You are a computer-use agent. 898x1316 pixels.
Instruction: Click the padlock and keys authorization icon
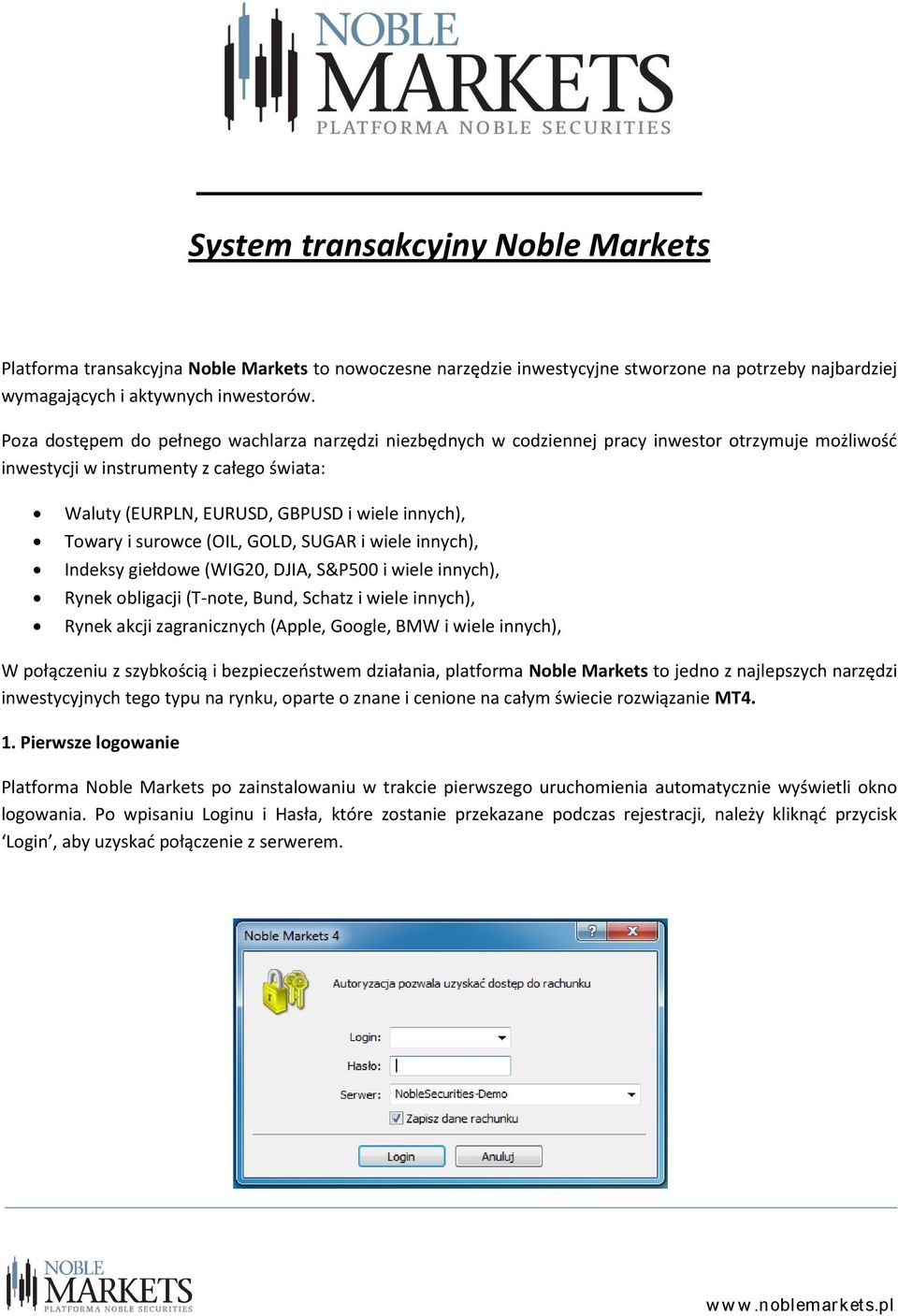click(x=285, y=991)
